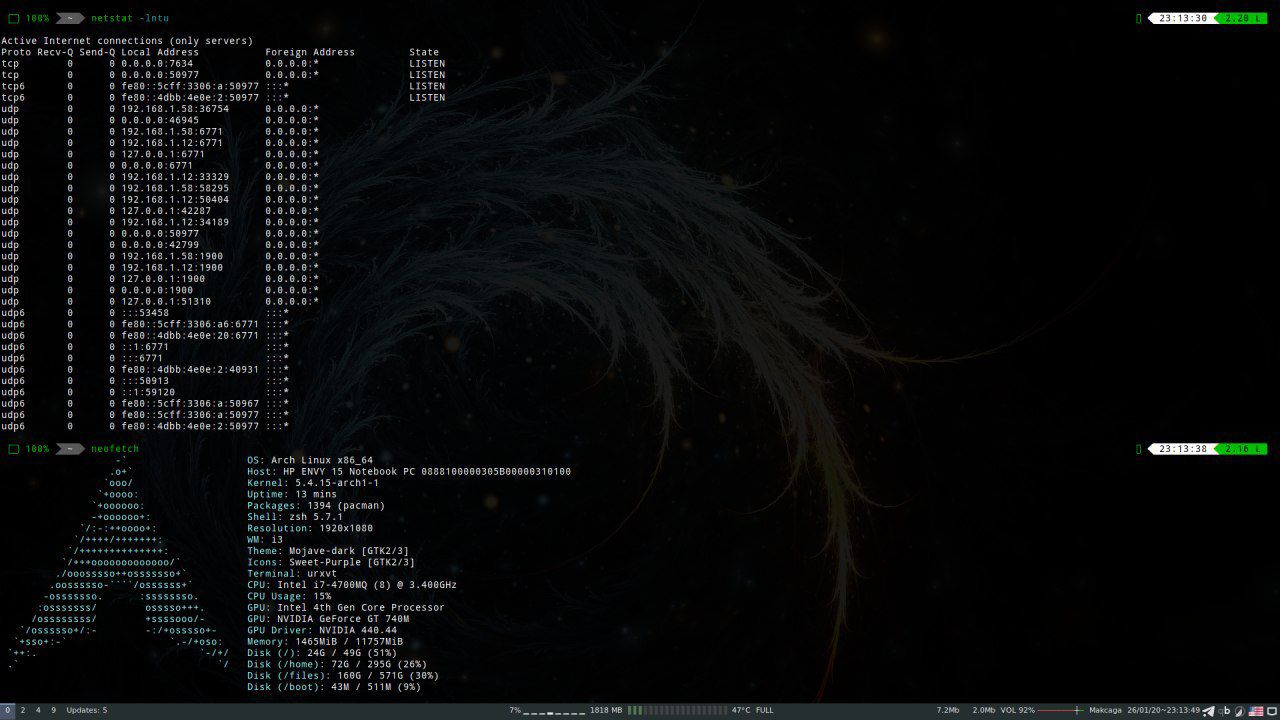The width and height of the screenshot is (1280, 720).
Task: Click the "Kernel: 5.4.15-arch1-1" line
Action: point(313,483)
